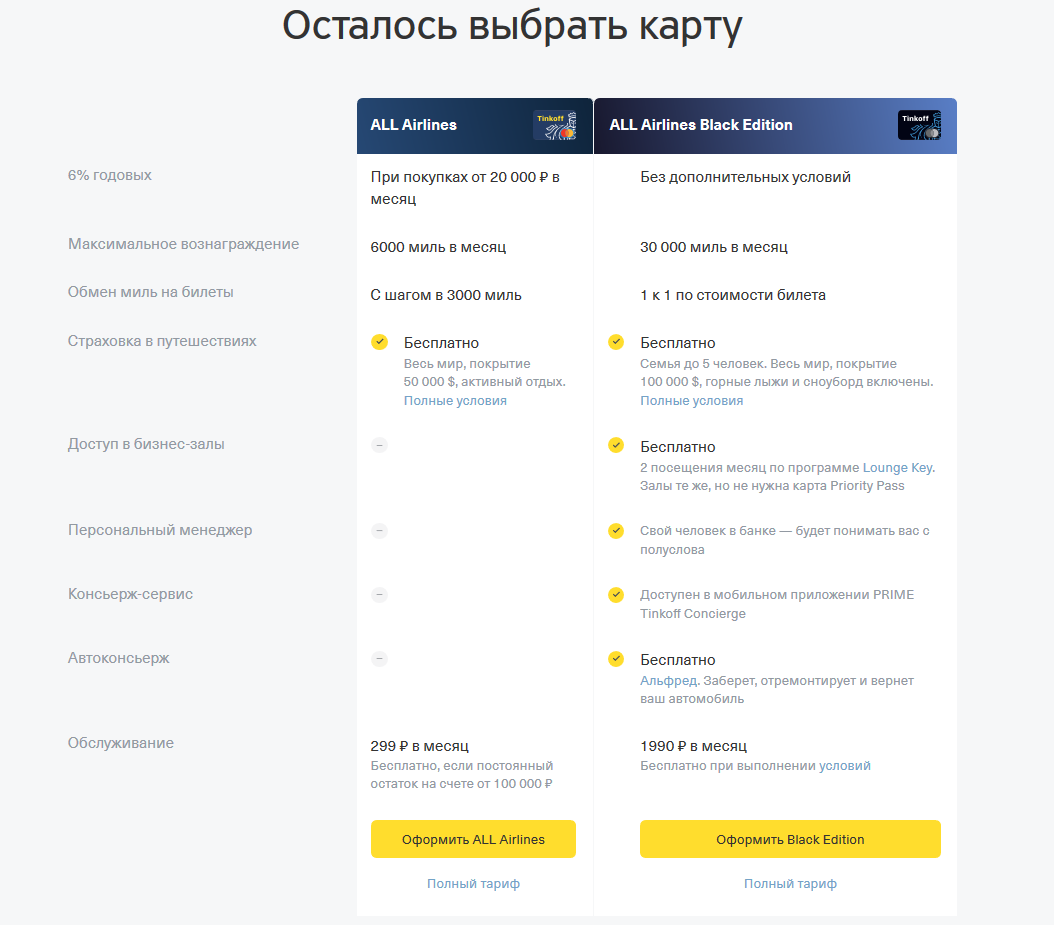Click the 'Максимальное вознаграждение' row label

[x=184, y=244]
